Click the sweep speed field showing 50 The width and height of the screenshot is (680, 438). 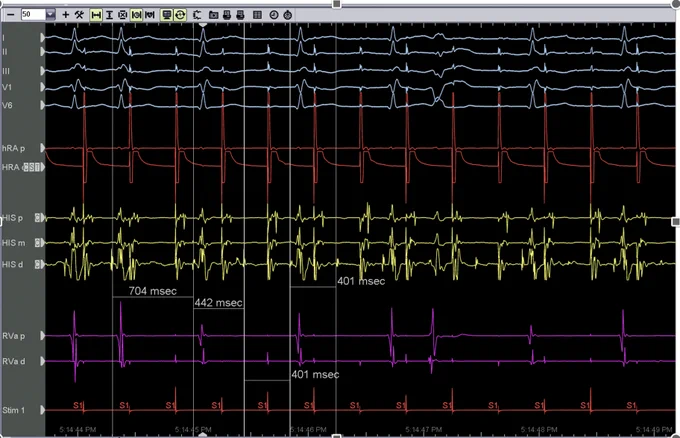tap(33, 14)
